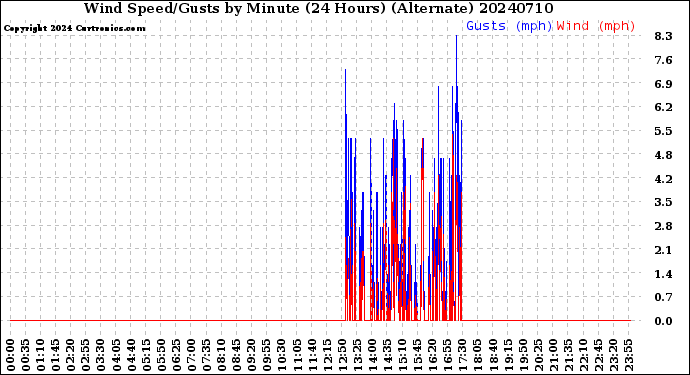
Task: Click the 5.5 y-axis value
Action: (x=664, y=131)
